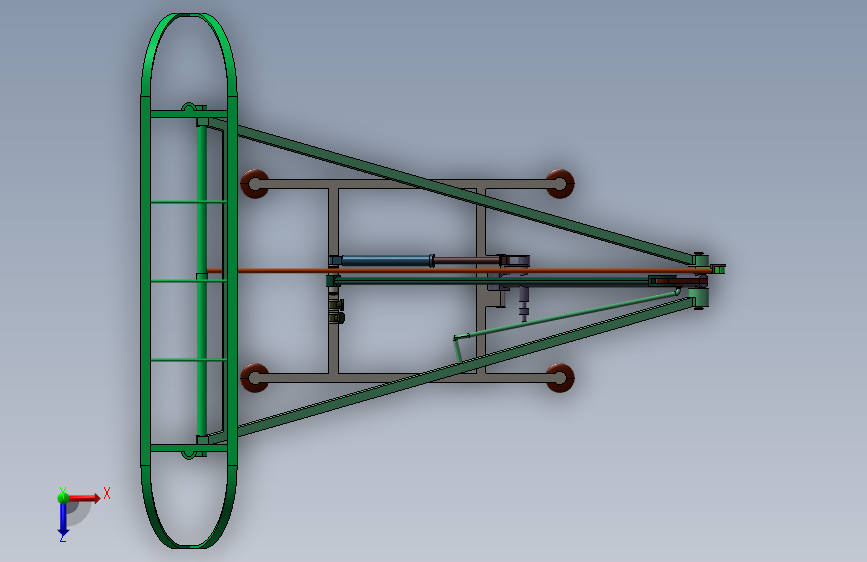This screenshot has width=867, height=562.
Task: Click the green Y axis dot of the triad
Action: [63, 497]
